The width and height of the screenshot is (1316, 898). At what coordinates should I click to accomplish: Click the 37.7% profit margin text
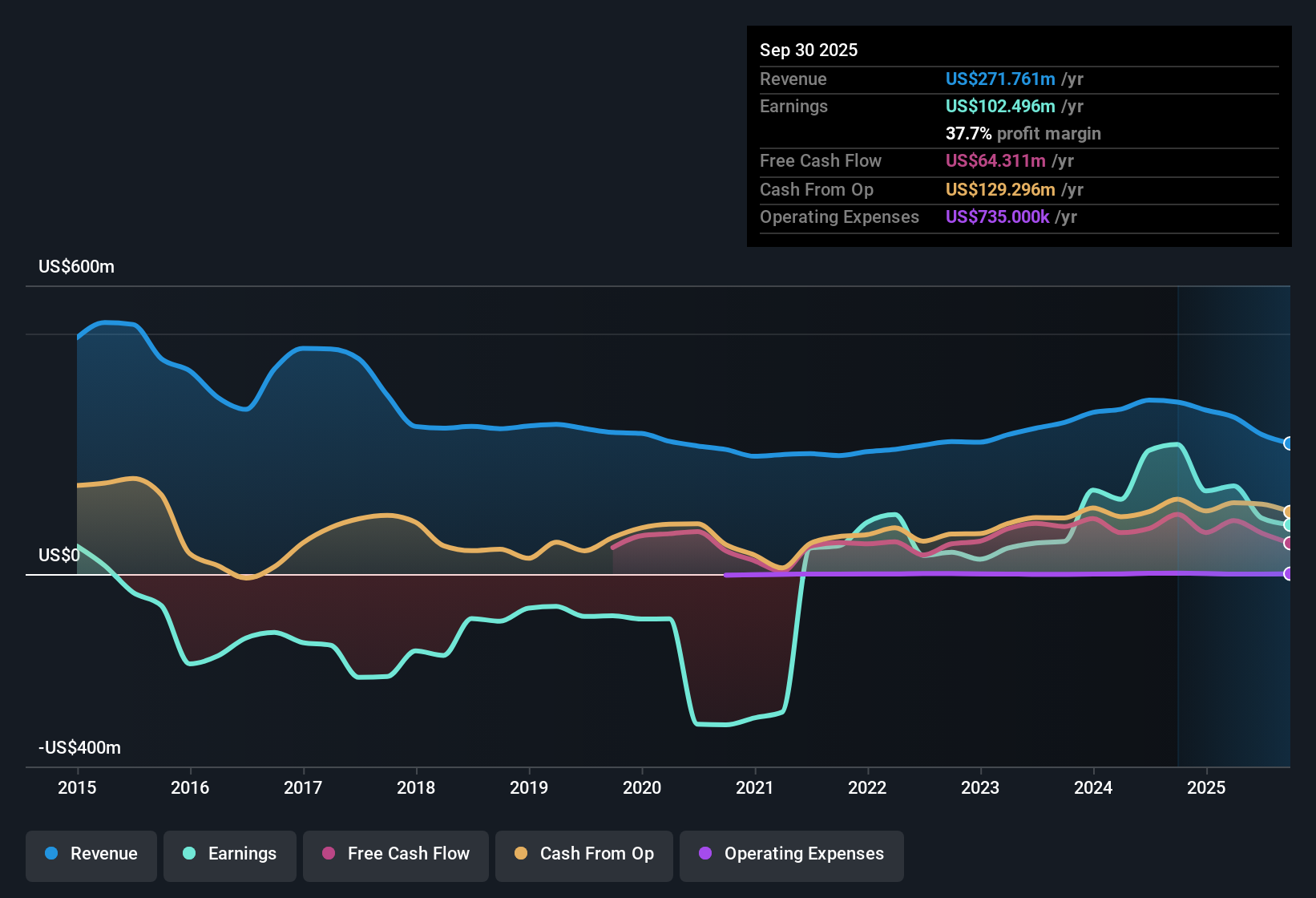pyautogui.click(x=1023, y=133)
